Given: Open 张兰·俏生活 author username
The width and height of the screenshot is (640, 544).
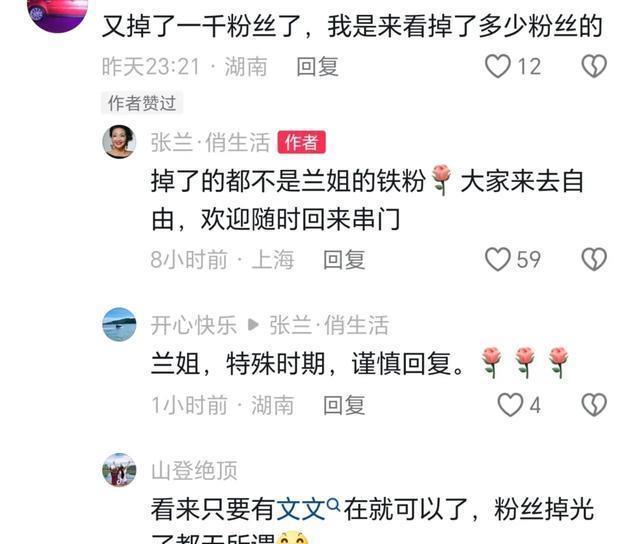Looking at the screenshot, I should 210,142.
